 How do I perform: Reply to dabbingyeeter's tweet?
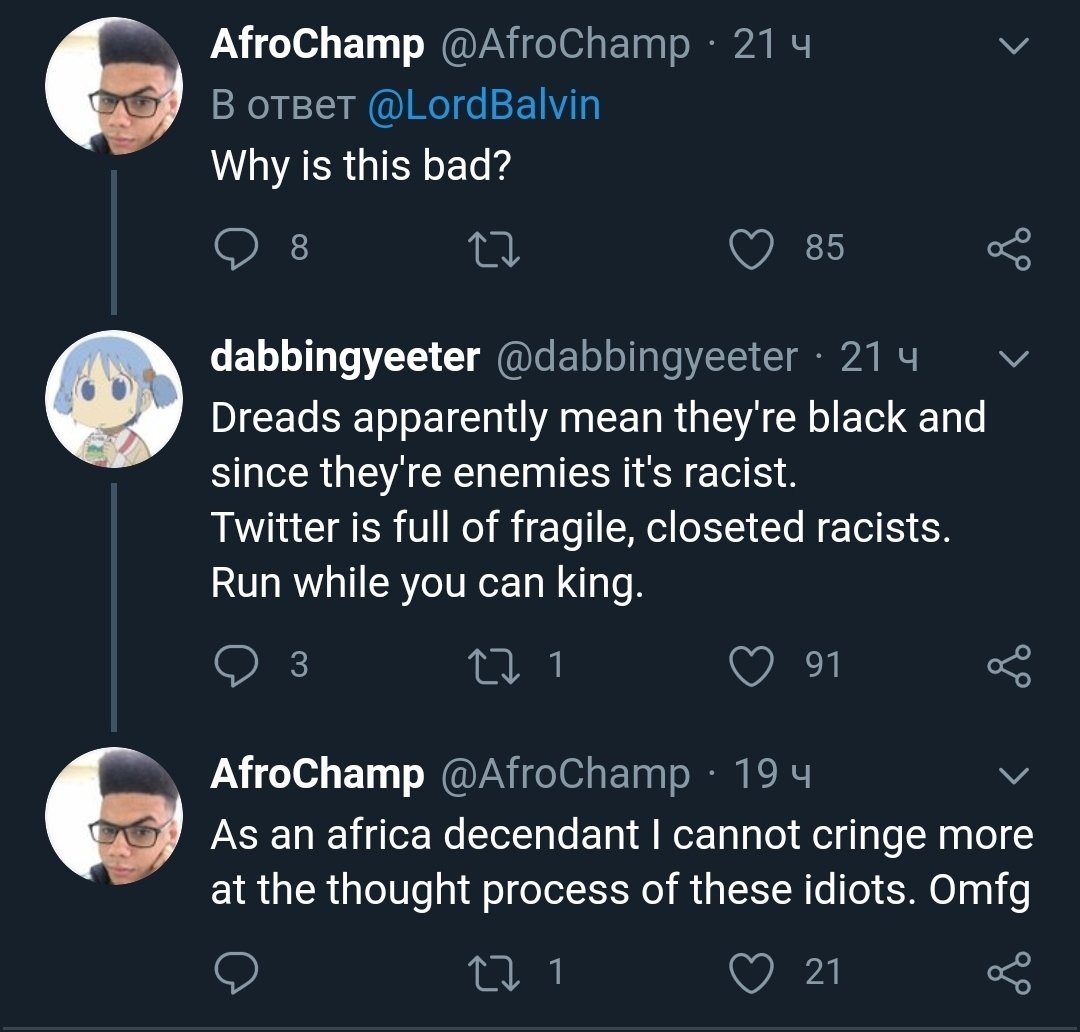[x=237, y=666]
